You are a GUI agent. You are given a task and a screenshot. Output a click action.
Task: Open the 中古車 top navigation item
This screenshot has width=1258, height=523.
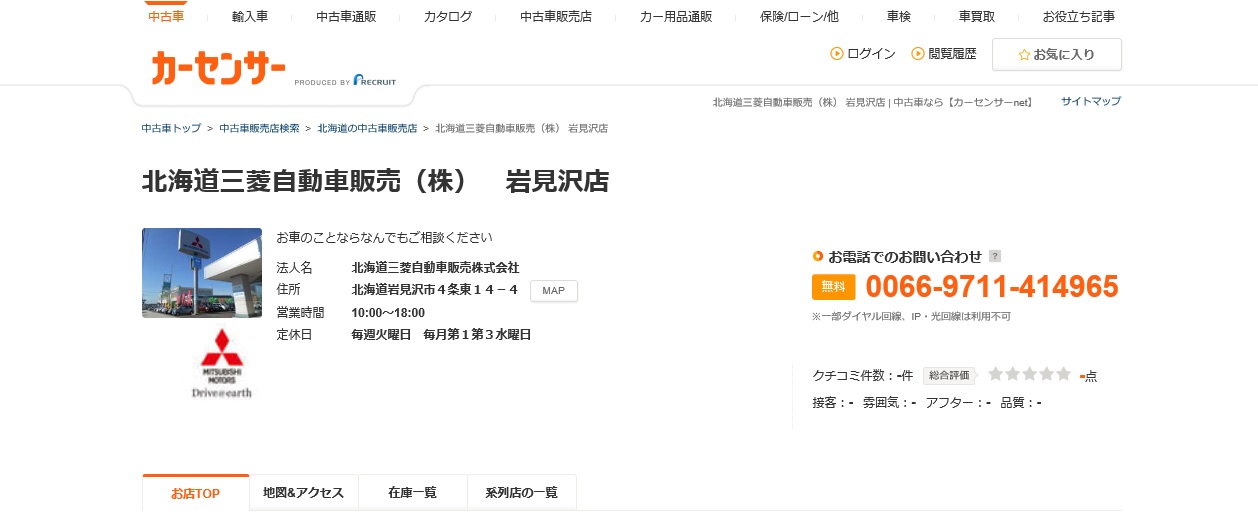pos(166,16)
